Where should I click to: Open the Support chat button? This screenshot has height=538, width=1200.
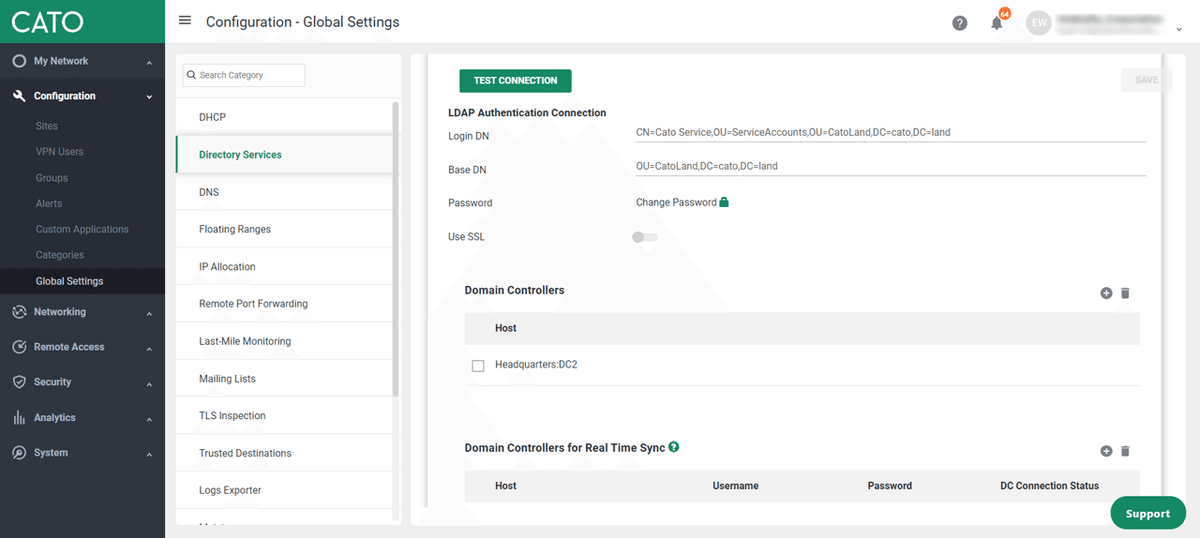point(1147,513)
